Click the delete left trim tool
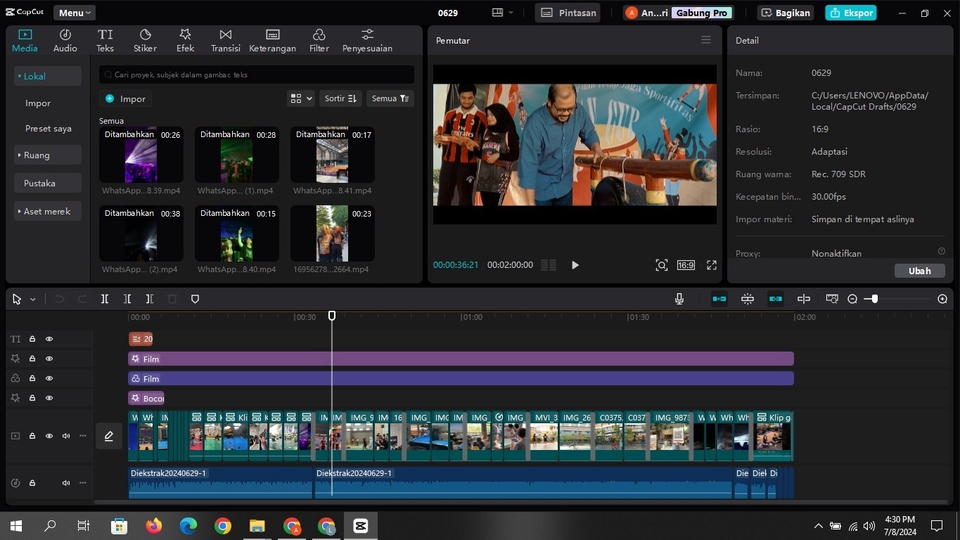Screen dimensions: 960x540 (127, 299)
